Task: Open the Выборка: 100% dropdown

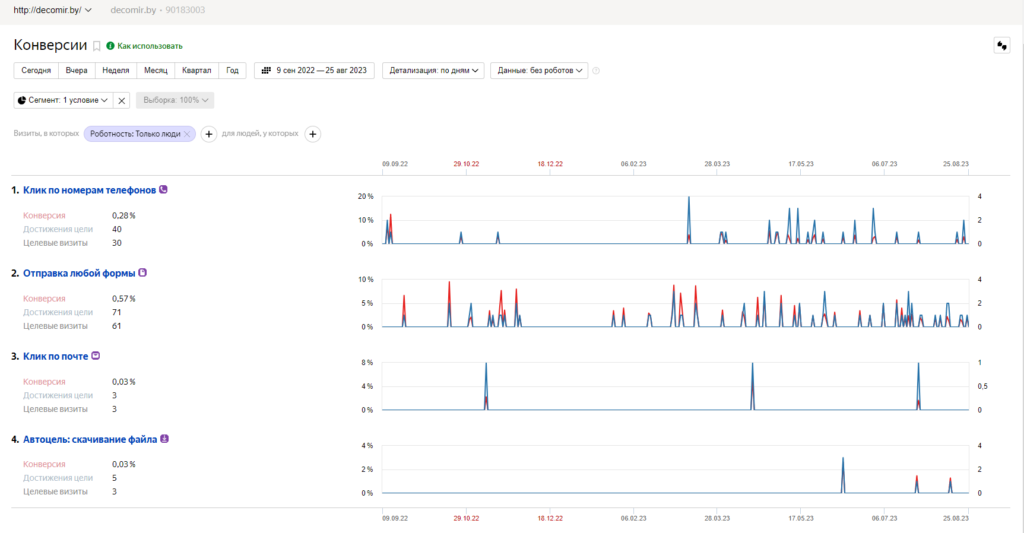Action: click(x=175, y=101)
